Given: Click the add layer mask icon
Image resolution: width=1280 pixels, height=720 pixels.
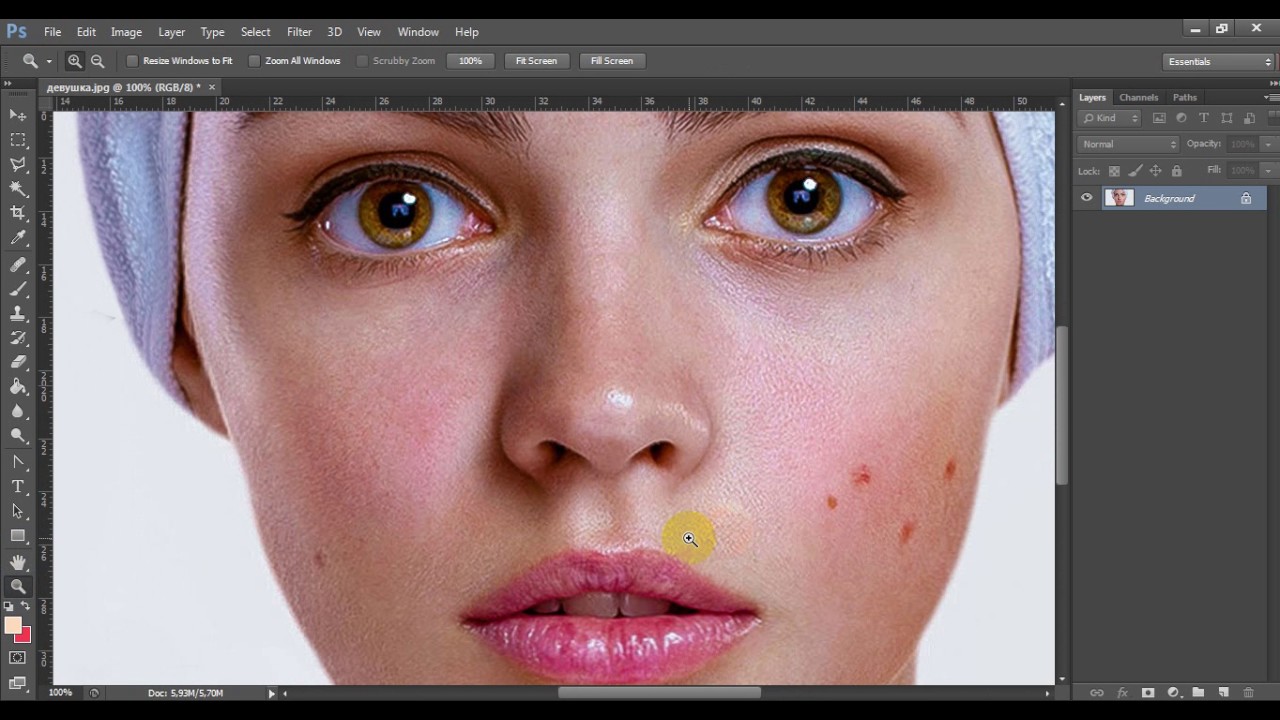Looking at the screenshot, I should click(x=1148, y=692).
